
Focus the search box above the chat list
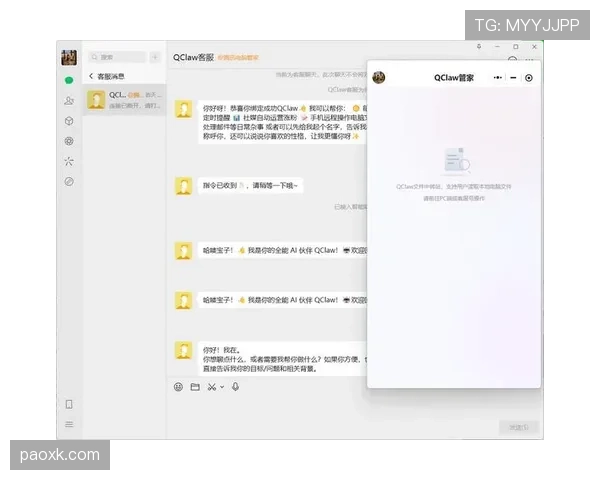(x=117, y=57)
